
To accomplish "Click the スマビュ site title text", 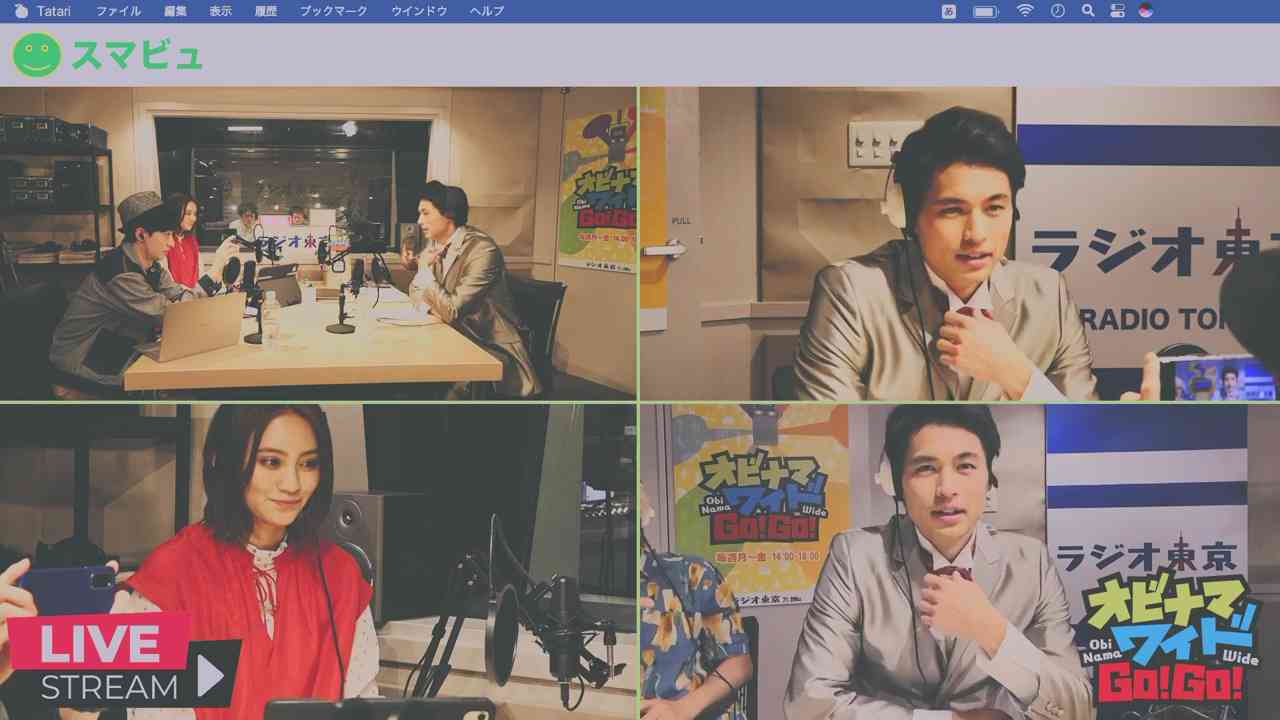I will [x=136, y=55].
